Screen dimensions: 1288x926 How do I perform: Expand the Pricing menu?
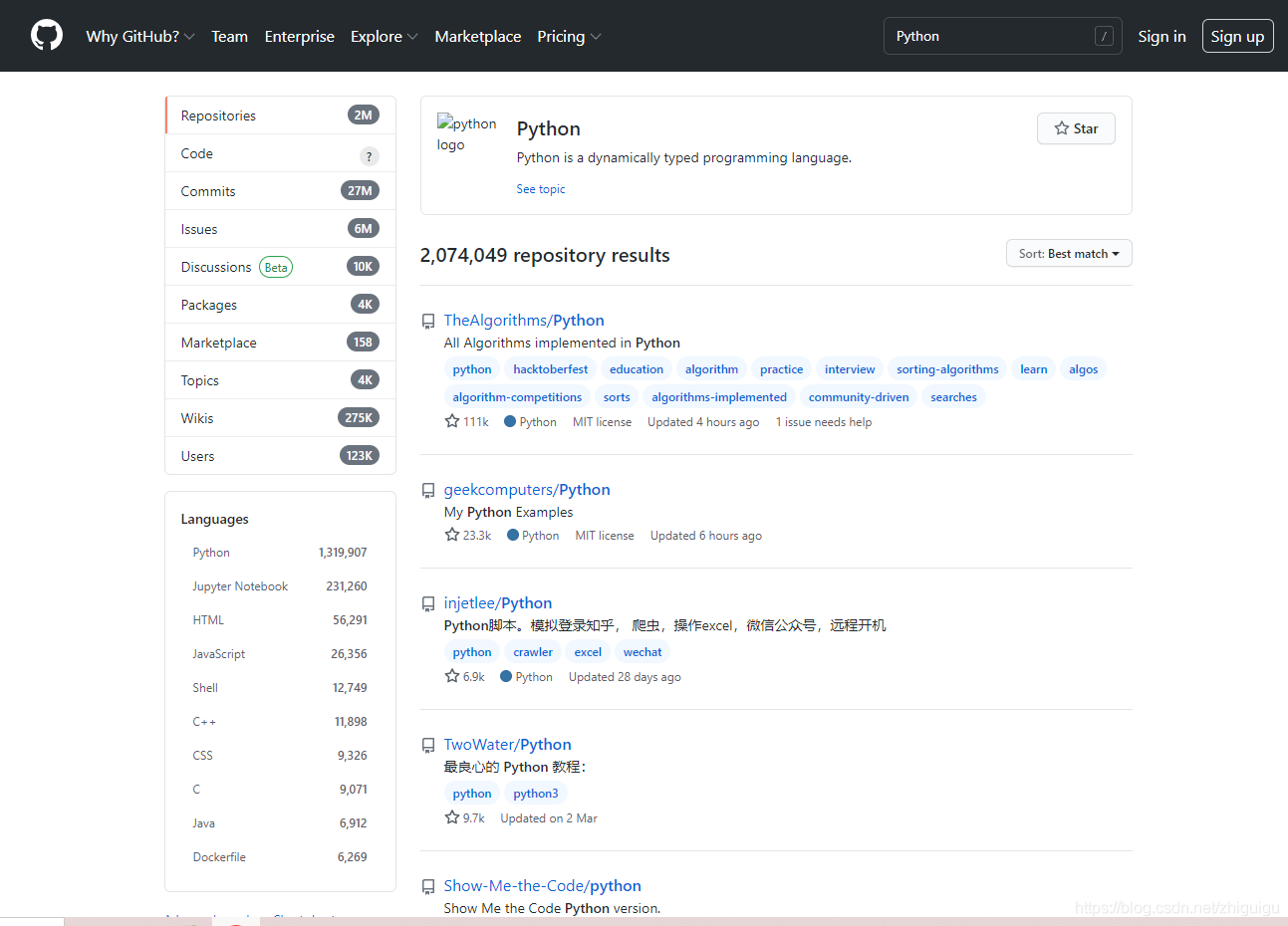pyautogui.click(x=569, y=36)
